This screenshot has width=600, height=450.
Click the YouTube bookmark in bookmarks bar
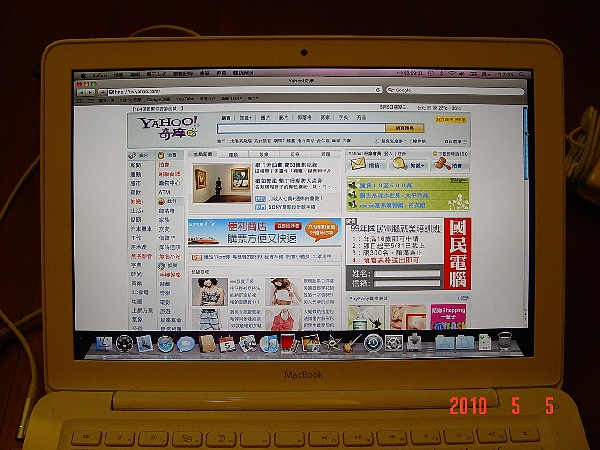click(x=185, y=99)
